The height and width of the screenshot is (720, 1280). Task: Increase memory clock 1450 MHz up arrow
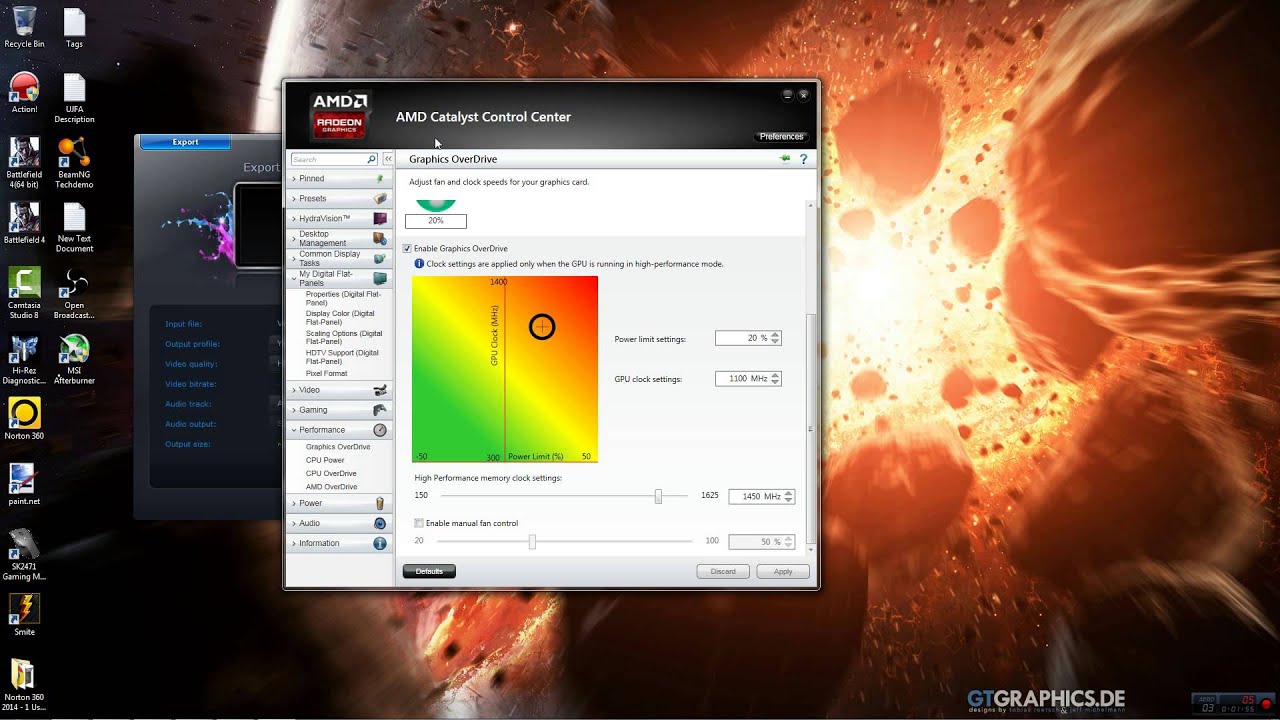click(789, 493)
